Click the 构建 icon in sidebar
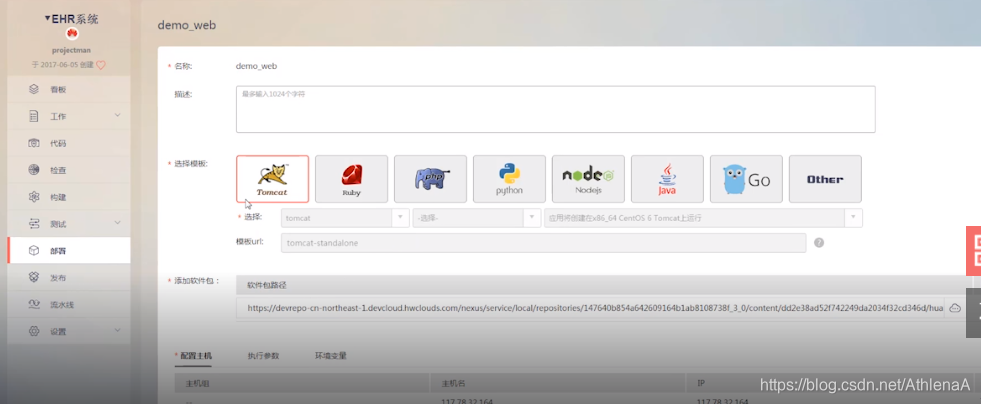 (34, 197)
